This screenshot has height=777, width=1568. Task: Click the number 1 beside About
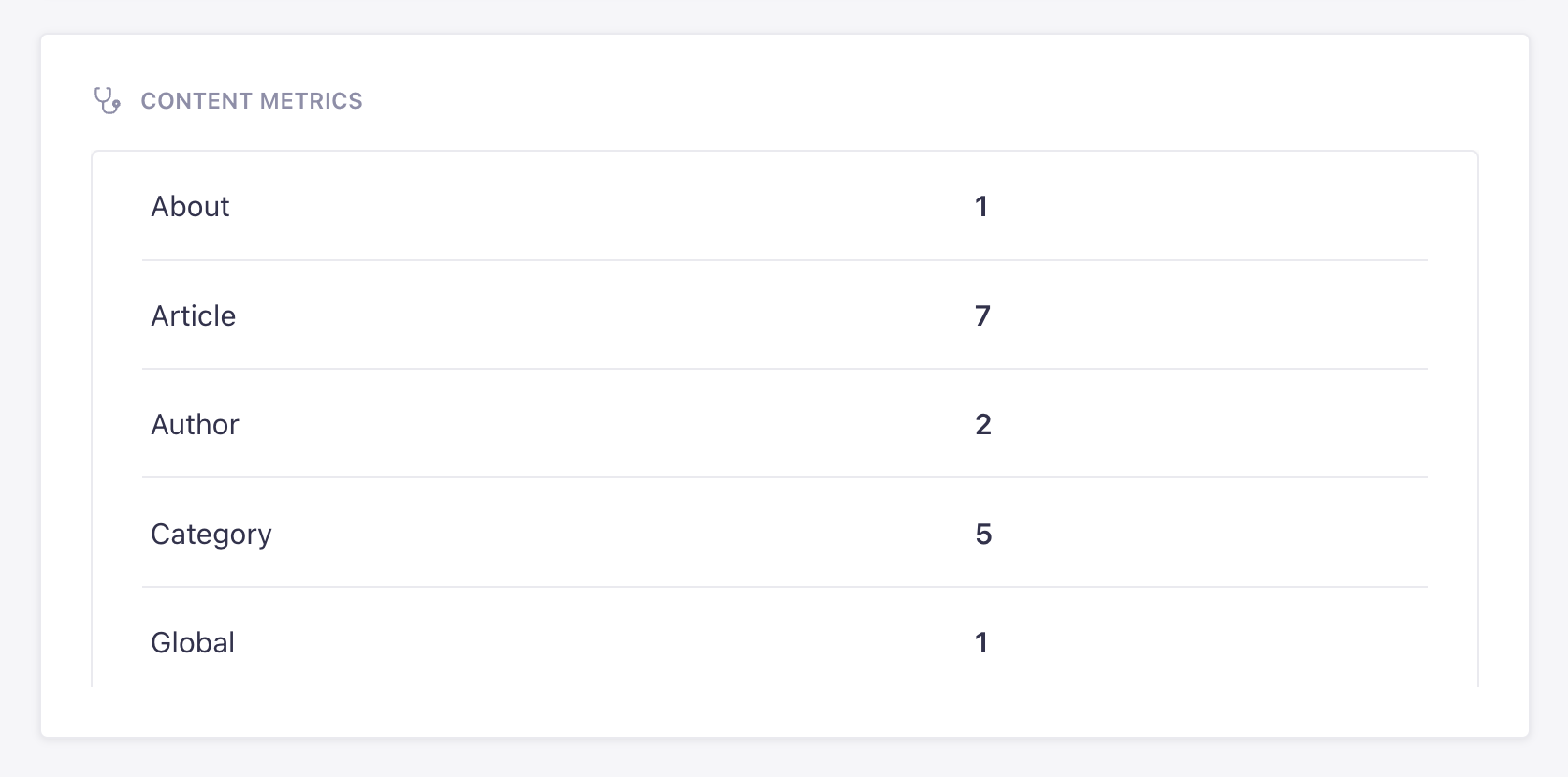point(981,206)
